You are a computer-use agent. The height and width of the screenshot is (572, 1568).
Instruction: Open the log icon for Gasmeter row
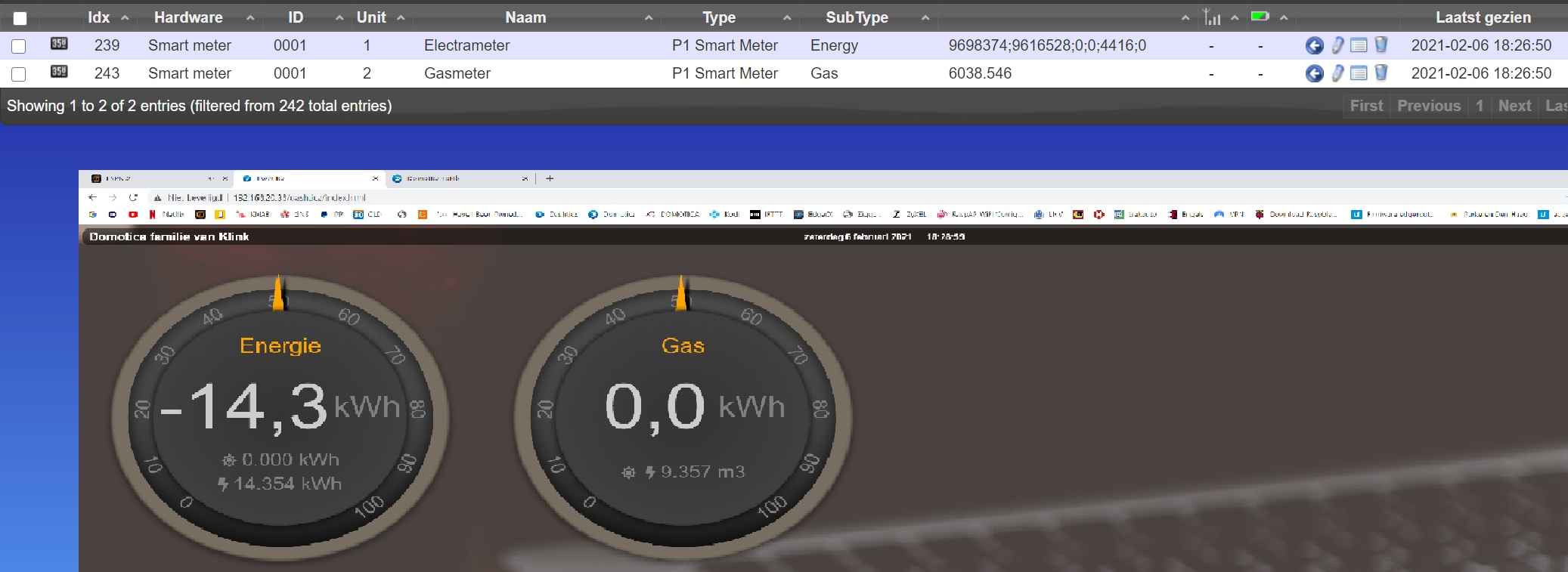click(x=1359, y=73)
